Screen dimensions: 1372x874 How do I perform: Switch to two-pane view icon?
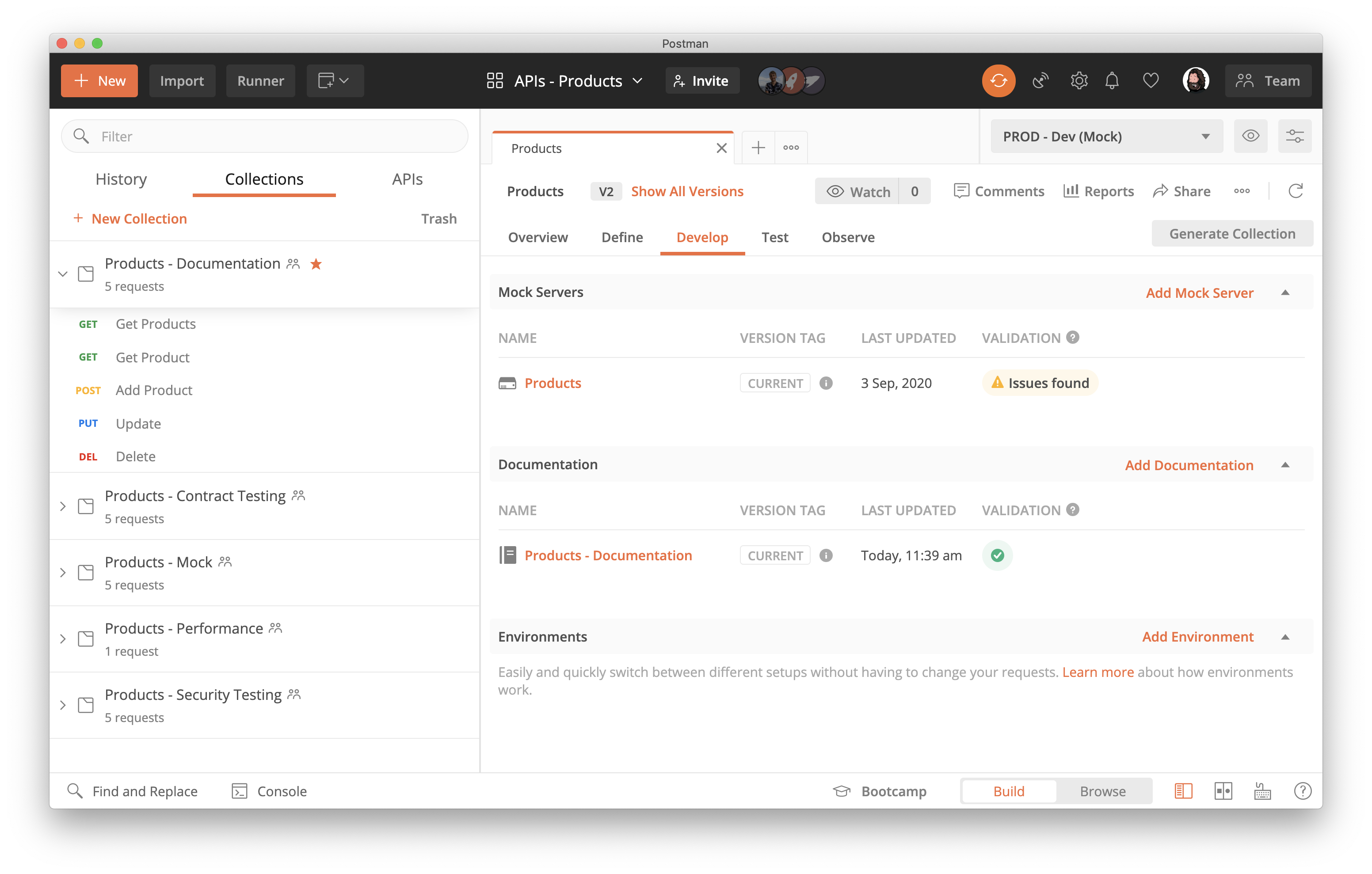tap(1223, 791)
